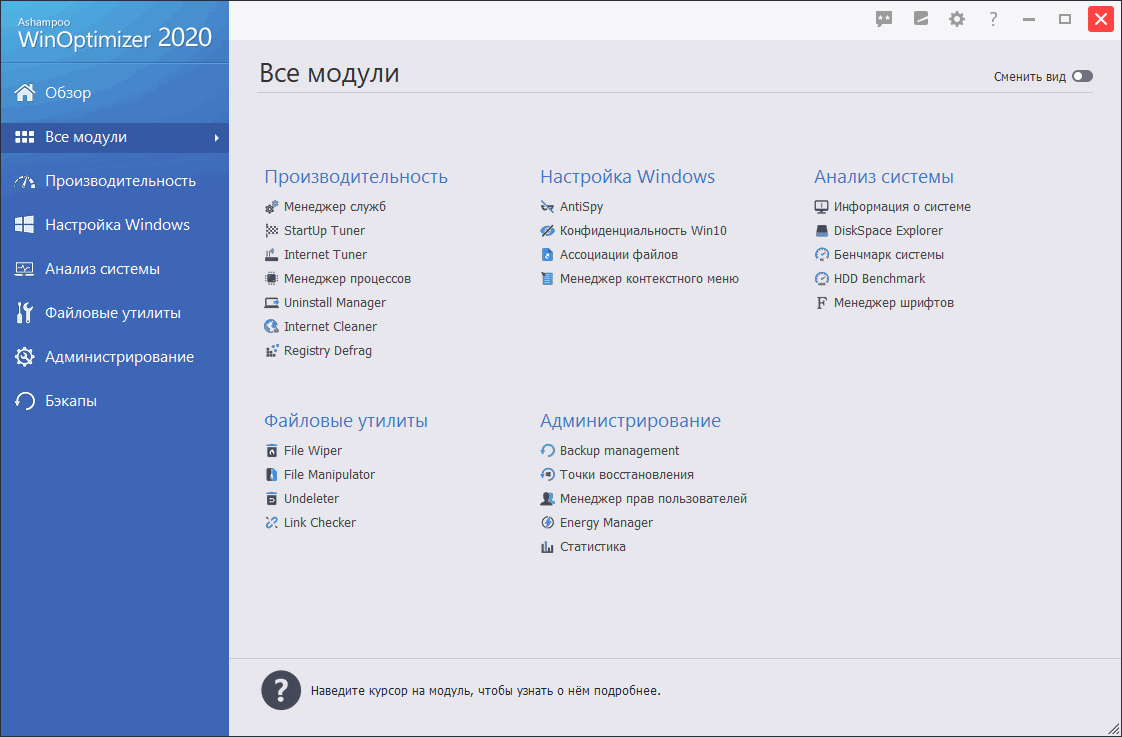The height and width of the screenshot is (737, 1122).
Task: Click the HDD Benchmark gauge icon
Action: pyautogui.click(x=821, y=279)
